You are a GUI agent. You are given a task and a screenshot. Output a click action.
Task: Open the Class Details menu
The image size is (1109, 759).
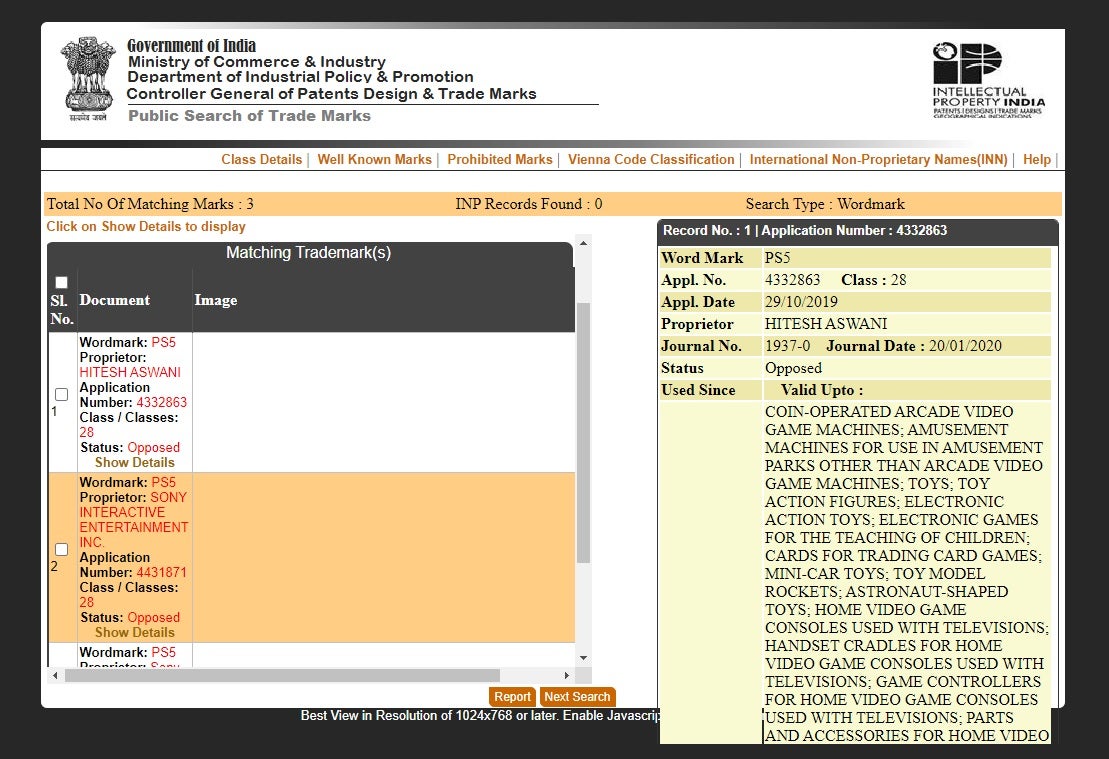point(262,159)
